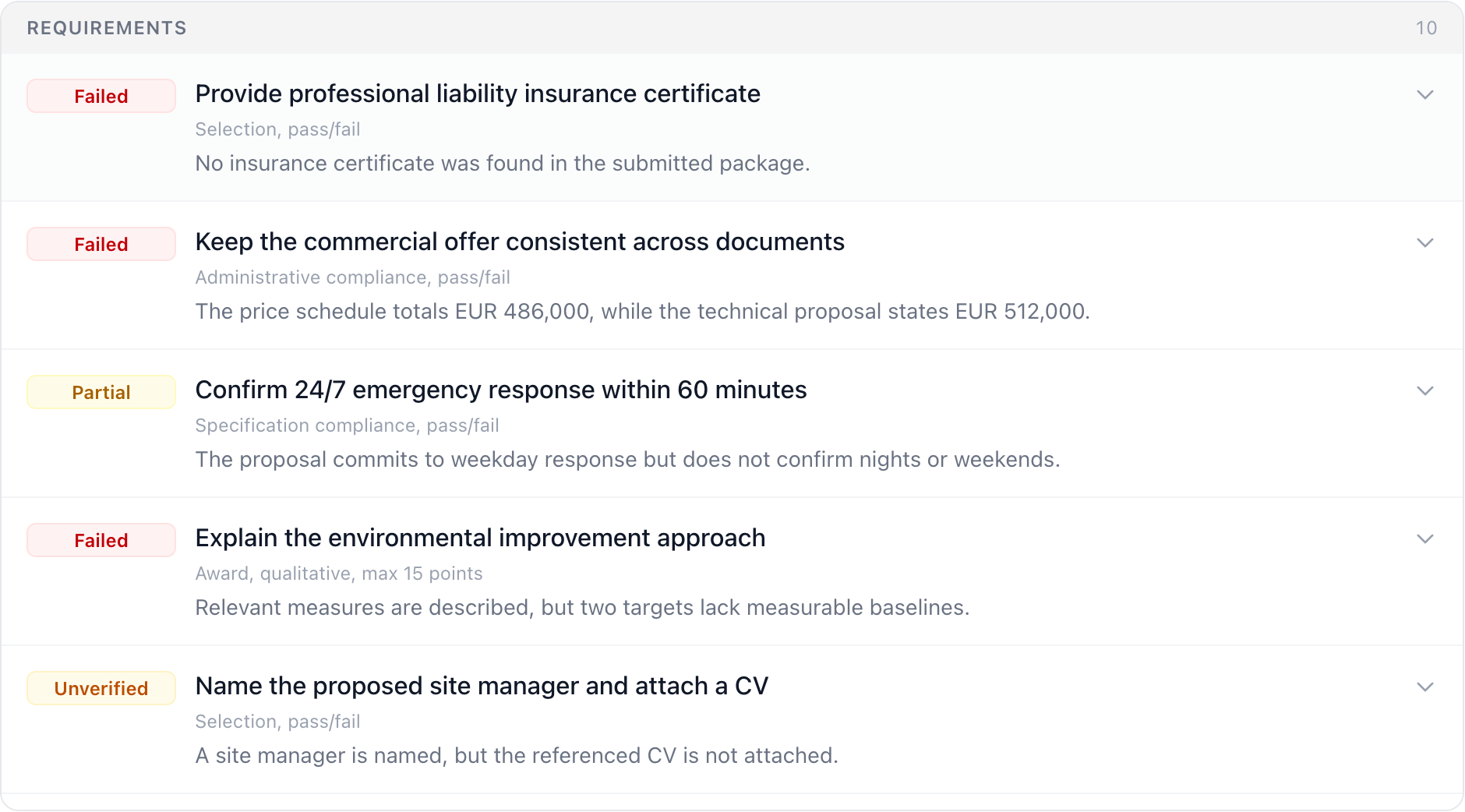
Task: Click 'Selection, pass/fail' under insurance certificate
Action: pos(277,129)
